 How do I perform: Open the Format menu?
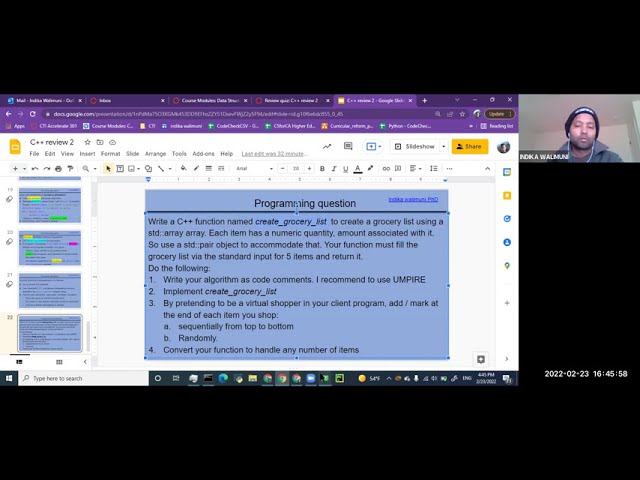click(110, 154)
